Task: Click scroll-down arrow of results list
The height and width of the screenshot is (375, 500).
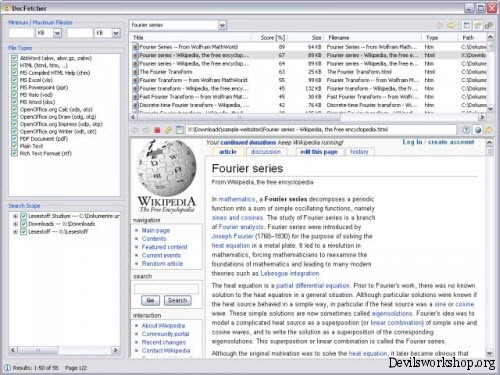Action: tap(490, 109)
